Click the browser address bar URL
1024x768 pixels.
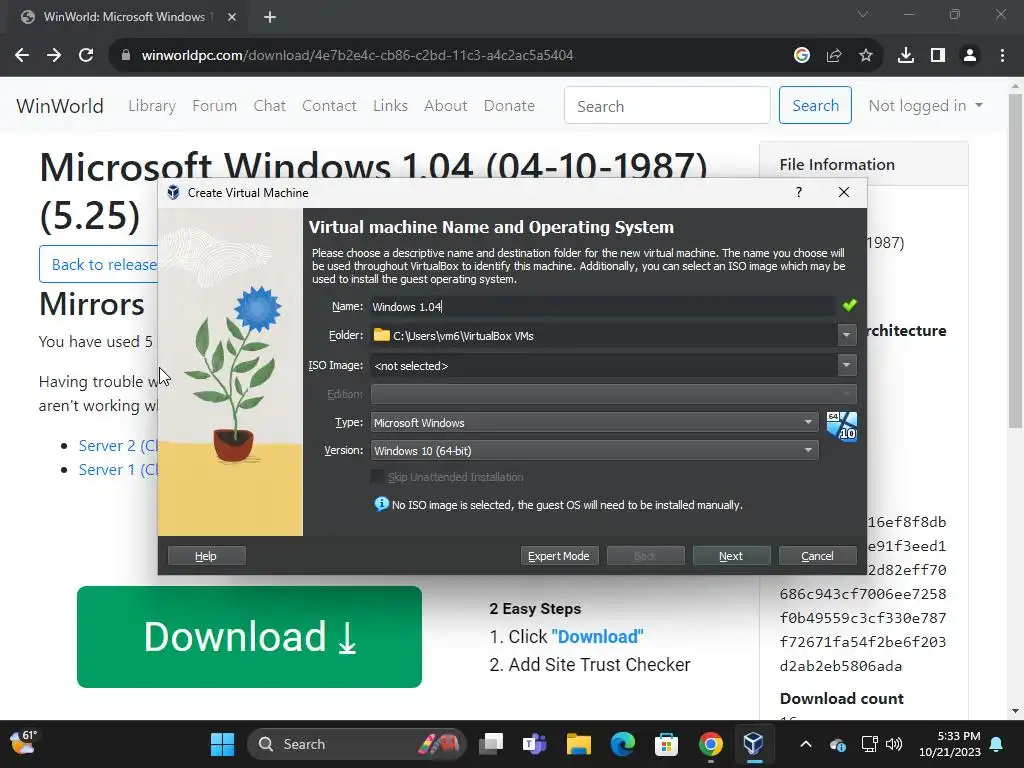357,56
